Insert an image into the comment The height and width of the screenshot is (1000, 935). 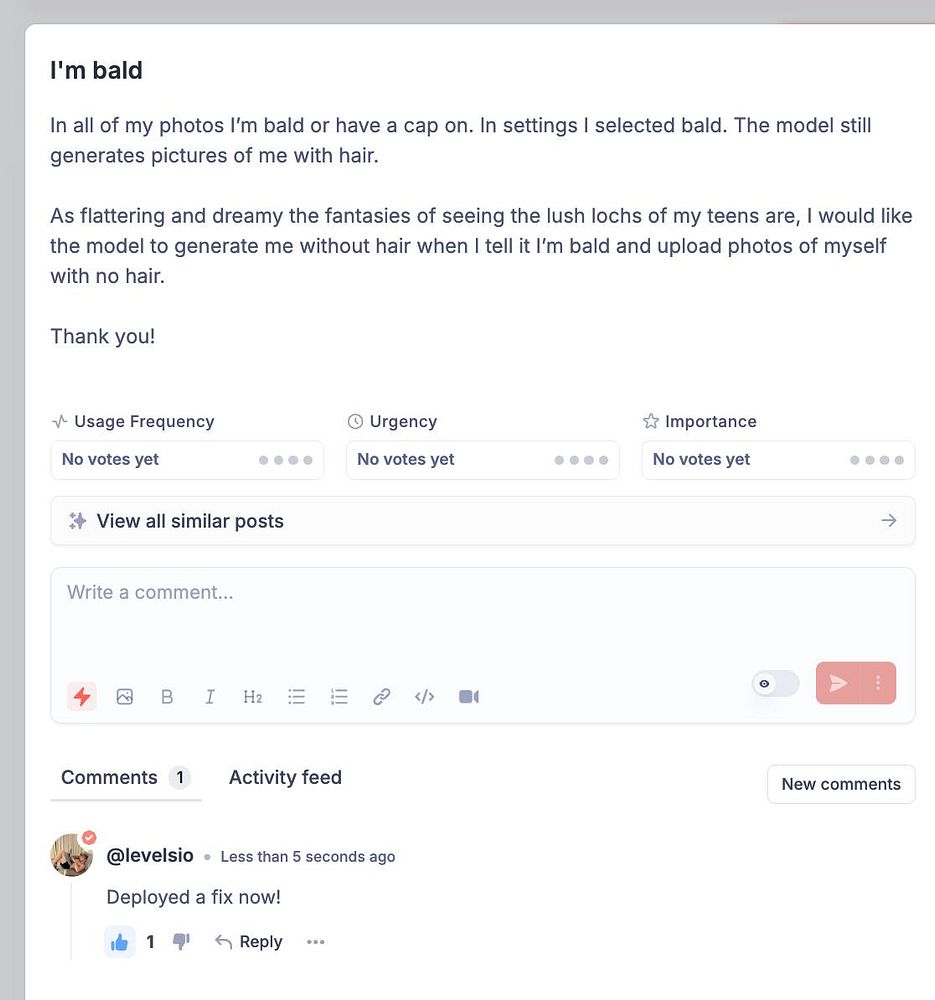coord(125,697)
